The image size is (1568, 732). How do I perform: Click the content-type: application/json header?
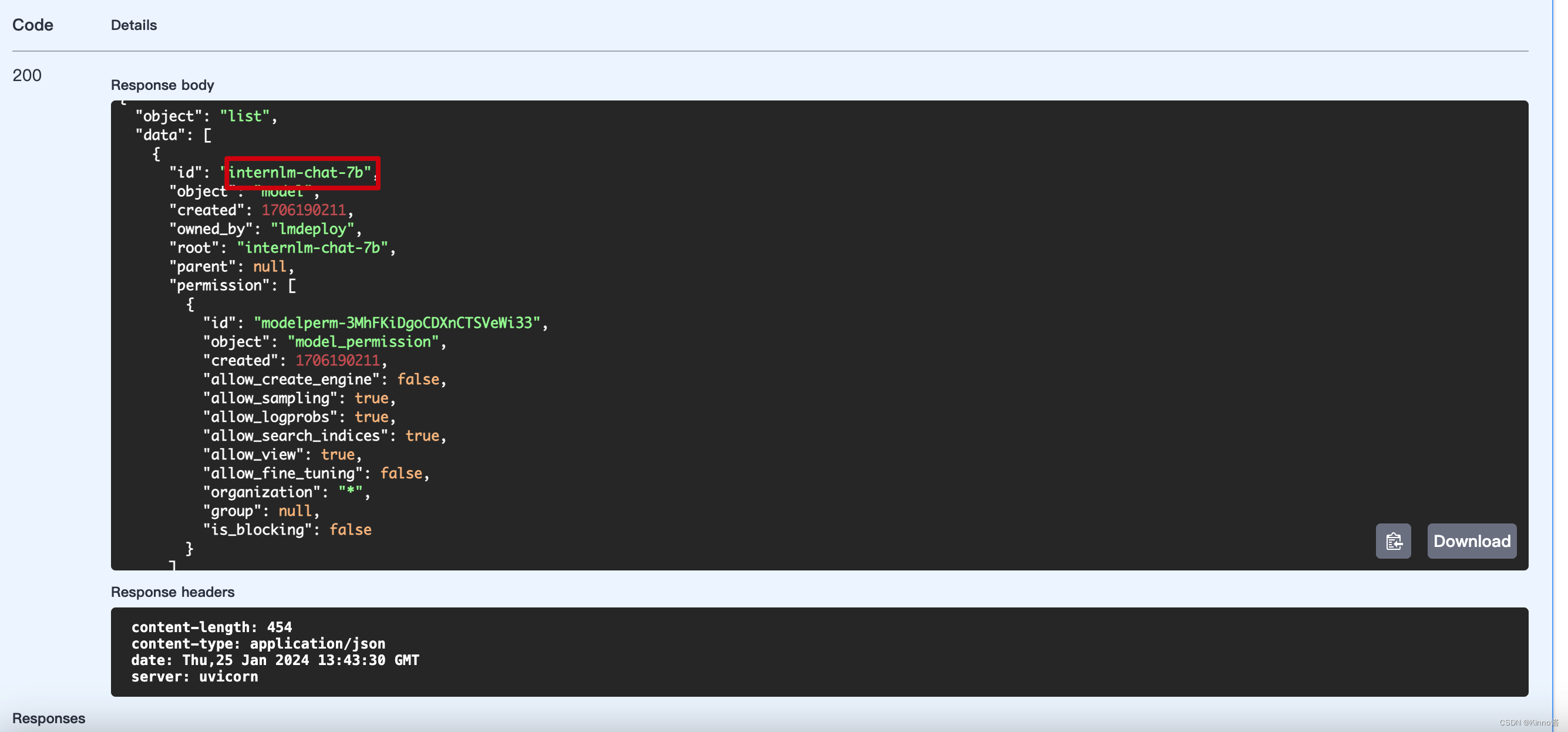click(x=258, y=644)
